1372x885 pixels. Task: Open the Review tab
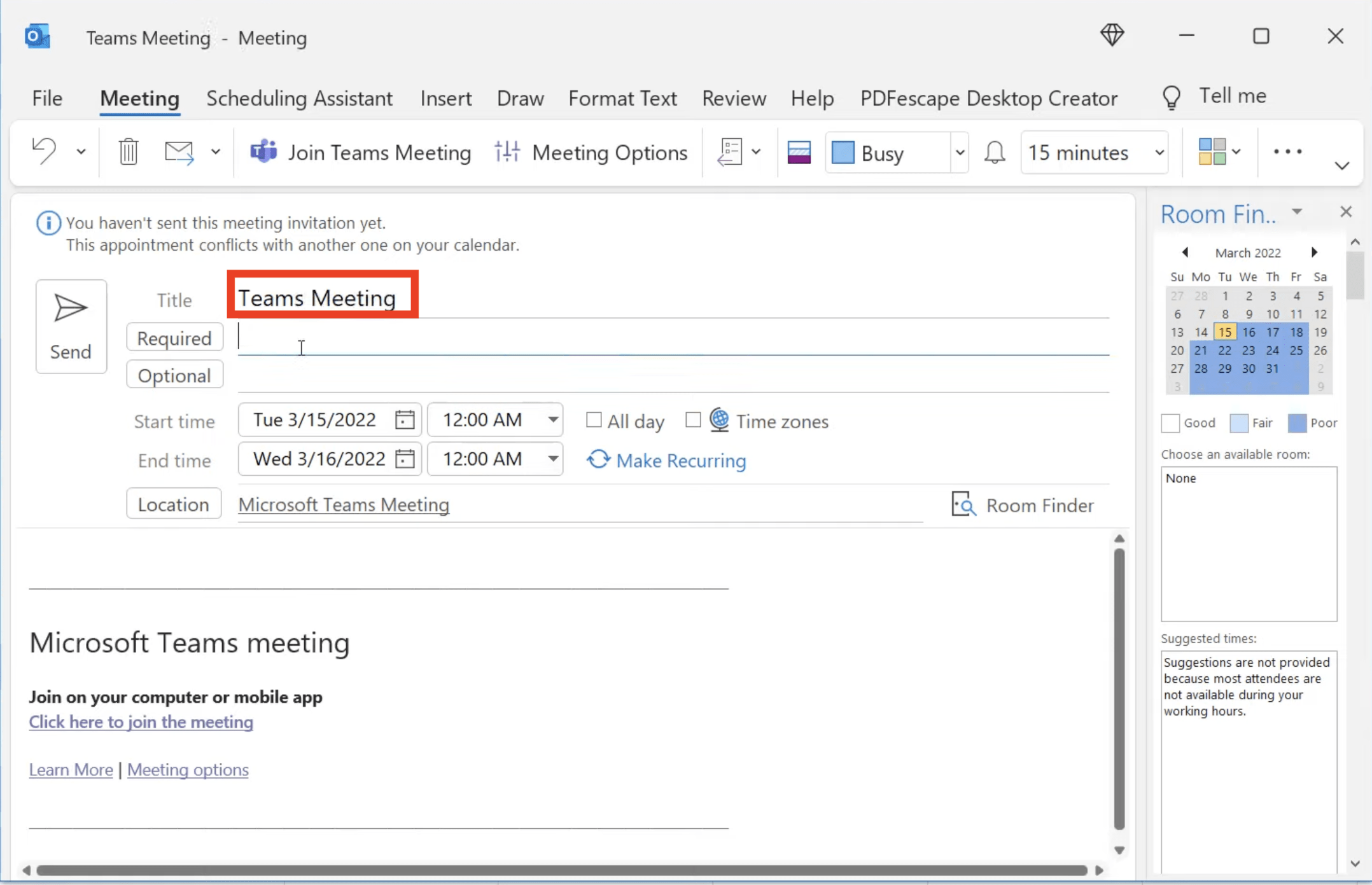click(734, 99)
